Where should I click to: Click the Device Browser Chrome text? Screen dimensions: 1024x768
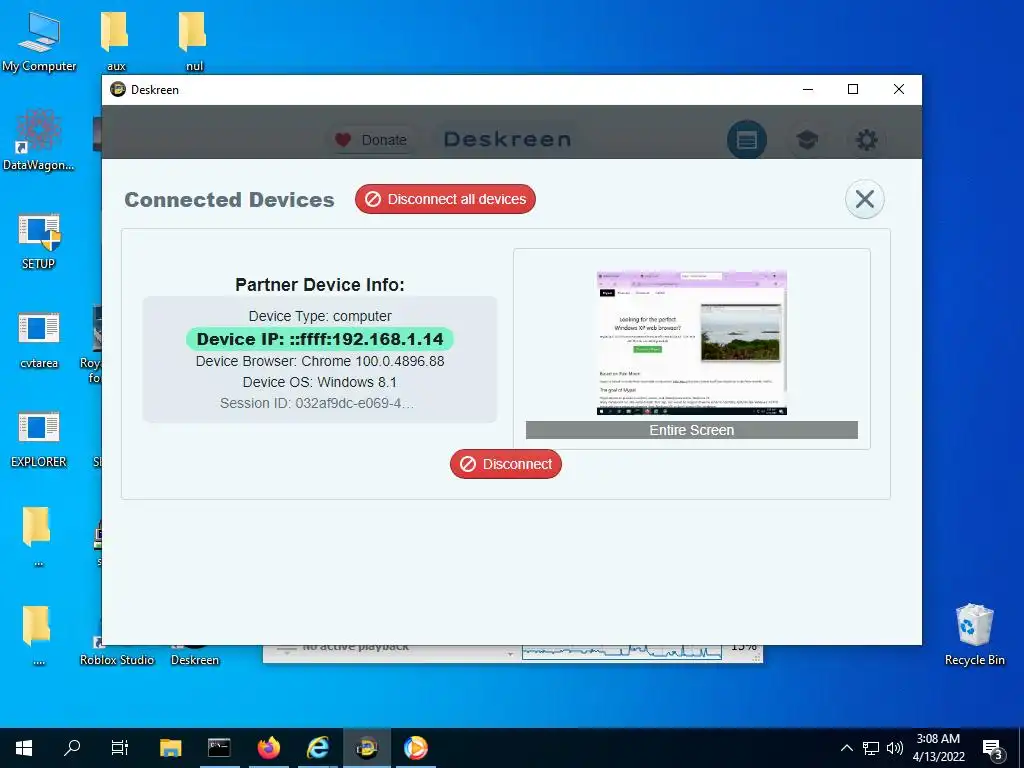(320, 361)
